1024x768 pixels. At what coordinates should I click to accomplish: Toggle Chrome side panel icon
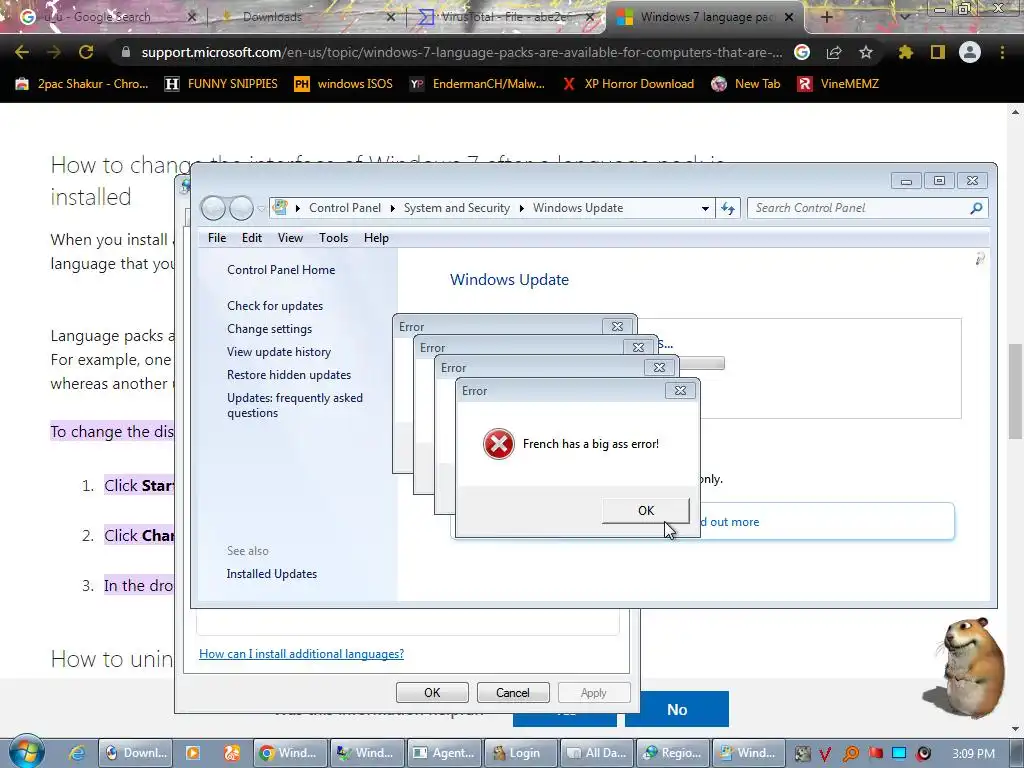pyautogui.click(x=938, y=52)
